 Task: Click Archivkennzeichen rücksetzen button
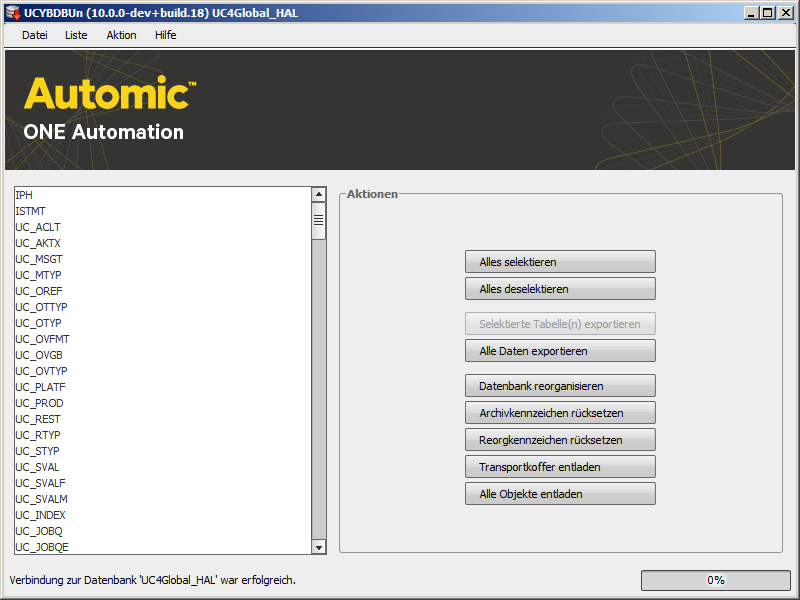tap(560, 413)
